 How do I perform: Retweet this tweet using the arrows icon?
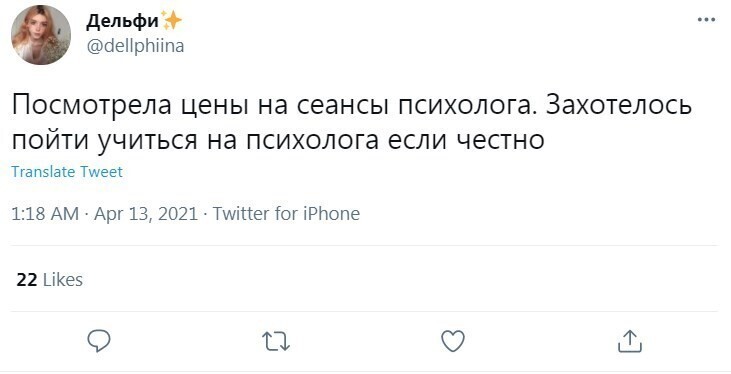click(x=276, y=341)
